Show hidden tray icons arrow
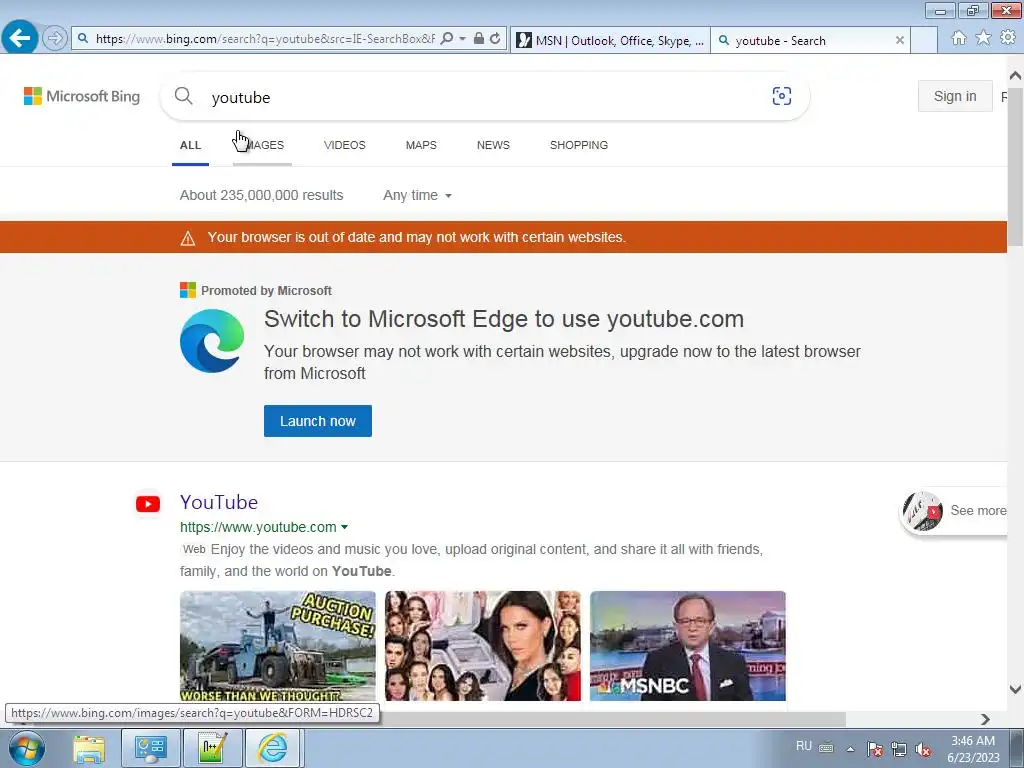 [850, 749]
